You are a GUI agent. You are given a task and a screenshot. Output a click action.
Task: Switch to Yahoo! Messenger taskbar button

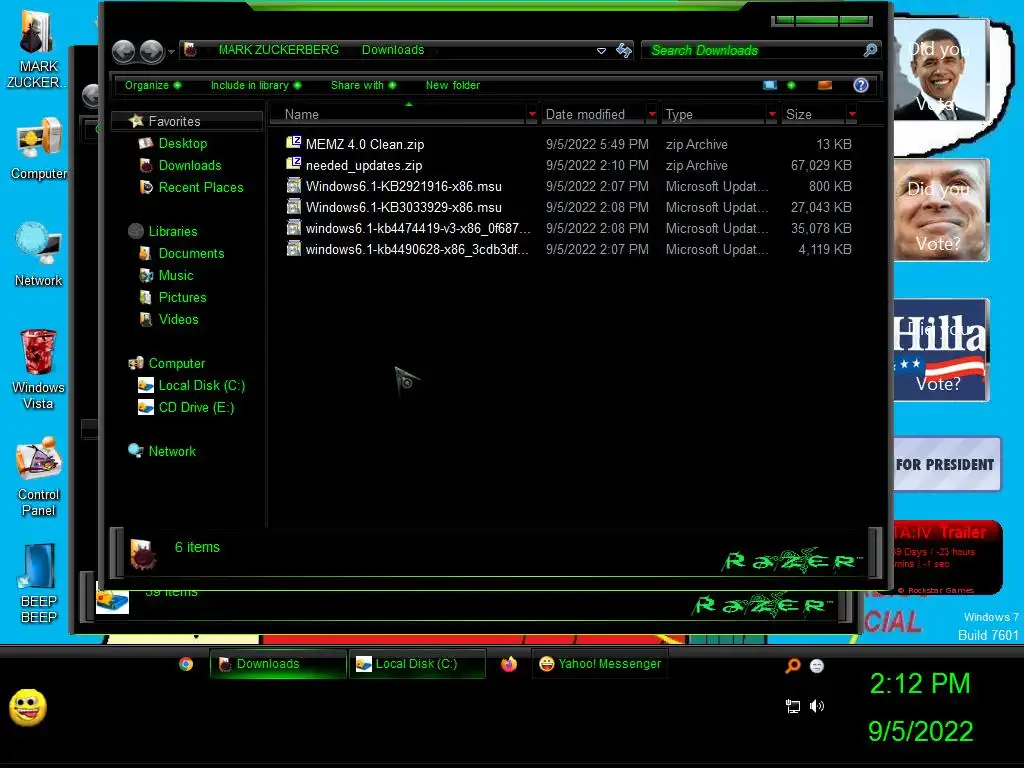(600, 664)
